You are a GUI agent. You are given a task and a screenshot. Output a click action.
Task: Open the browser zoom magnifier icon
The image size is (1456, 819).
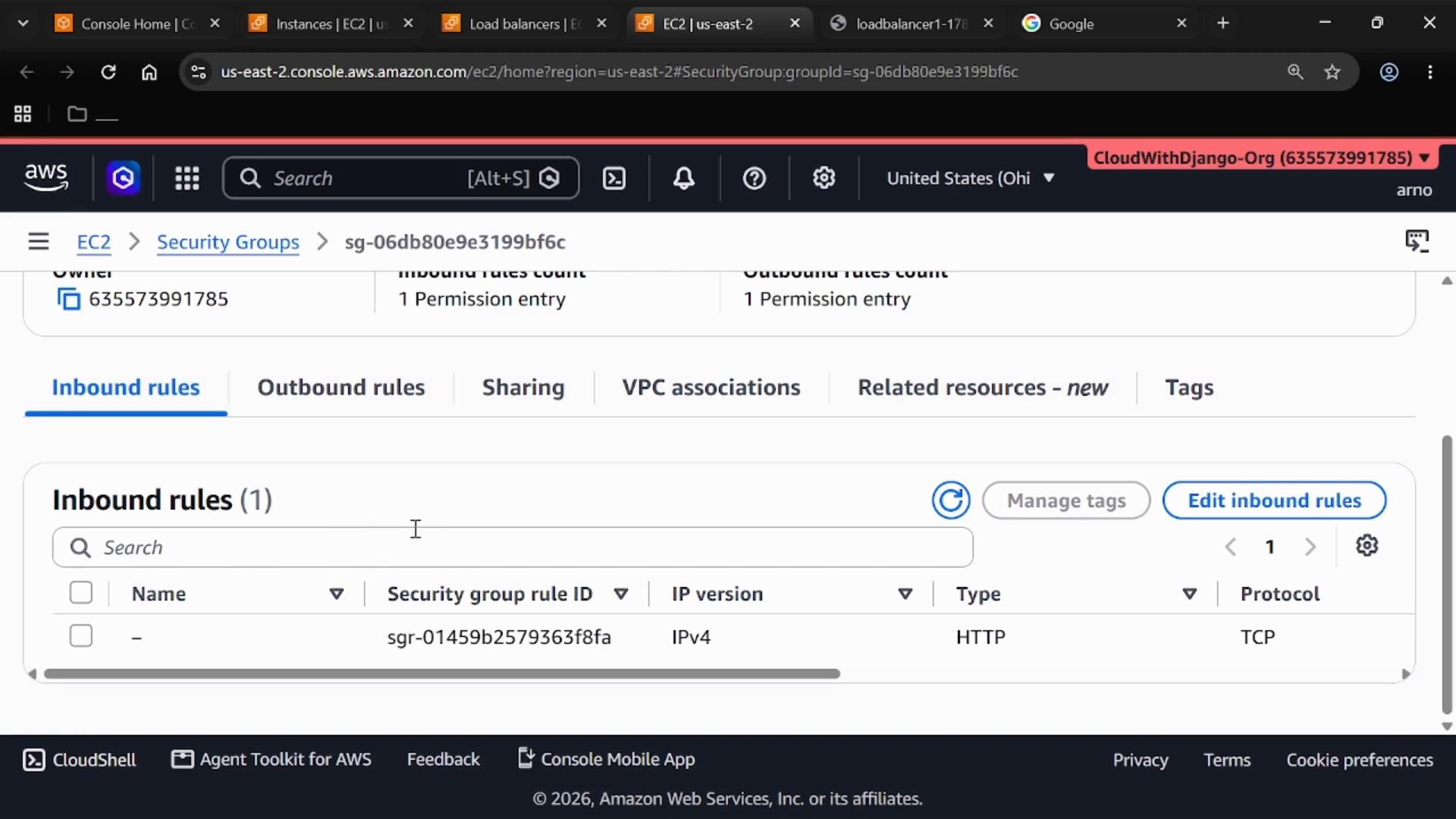pyautogui.click(x=1295, y=72)
